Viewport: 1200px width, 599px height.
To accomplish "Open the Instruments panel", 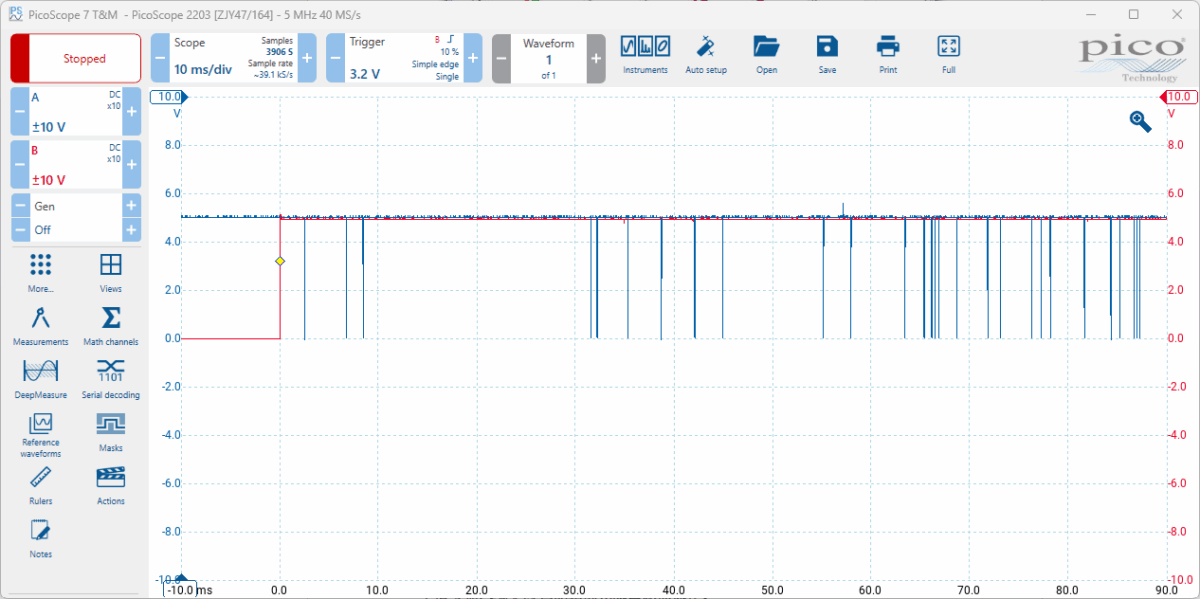I will (645, 55).
